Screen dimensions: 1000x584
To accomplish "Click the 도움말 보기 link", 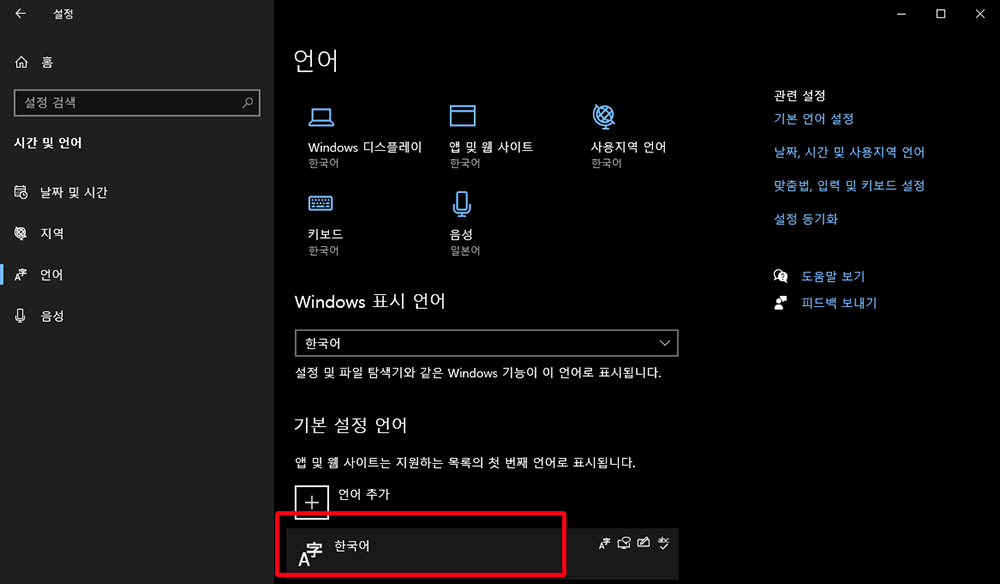I will [x=833, y=276].
